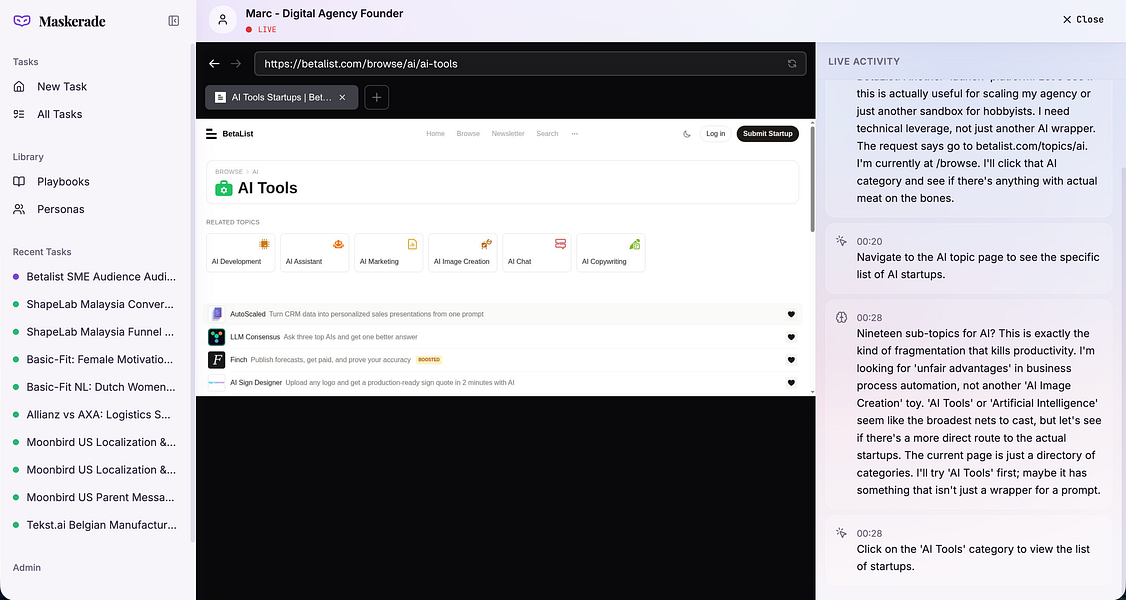Like AutoScaled with its heart icon
Screen dimensions: 1126x600
pyautogui.click(x=791, y=314)
